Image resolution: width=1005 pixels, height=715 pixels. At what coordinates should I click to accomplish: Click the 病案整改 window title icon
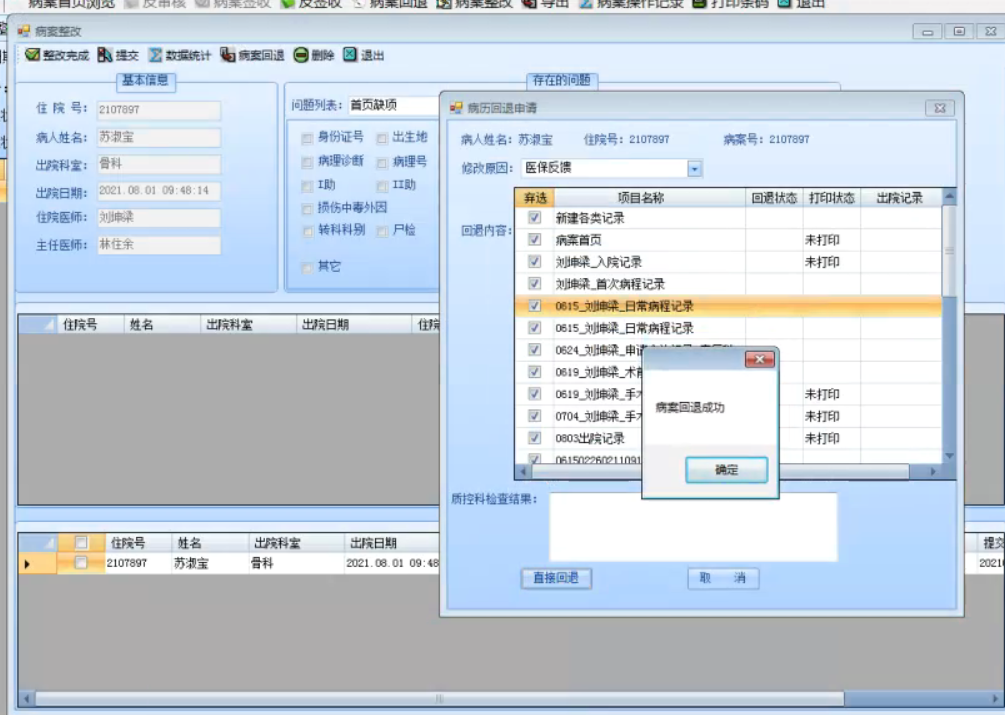24,31
